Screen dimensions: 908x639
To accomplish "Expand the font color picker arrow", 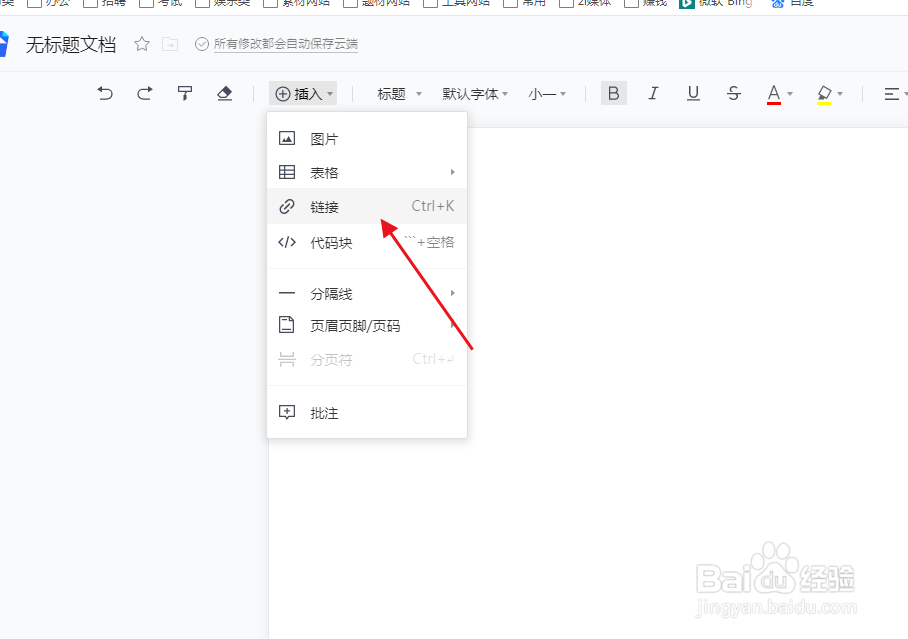I will tap(790, 94).
